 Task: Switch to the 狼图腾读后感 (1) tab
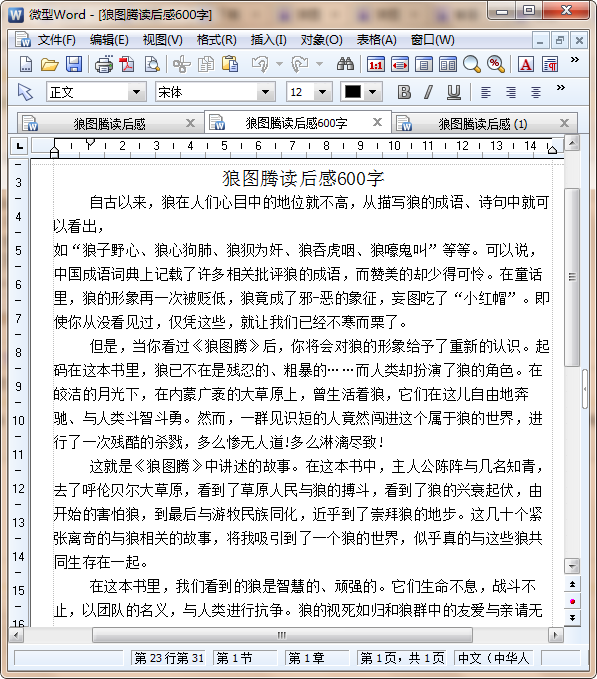pyautogui.click(x=483, y=124)
